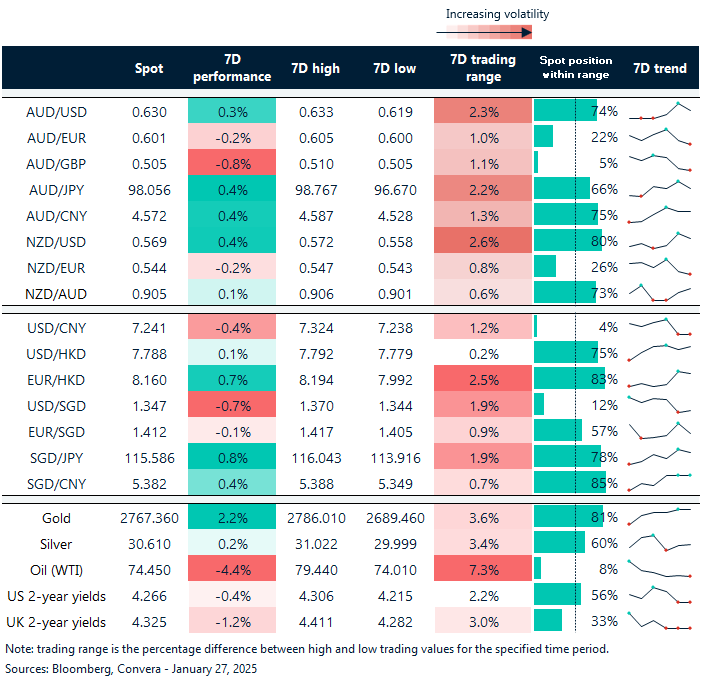Click the Oil (WTI) -4.4% performance cell
The width and height of the screenshot is (704, 677).
coord(230,569)
